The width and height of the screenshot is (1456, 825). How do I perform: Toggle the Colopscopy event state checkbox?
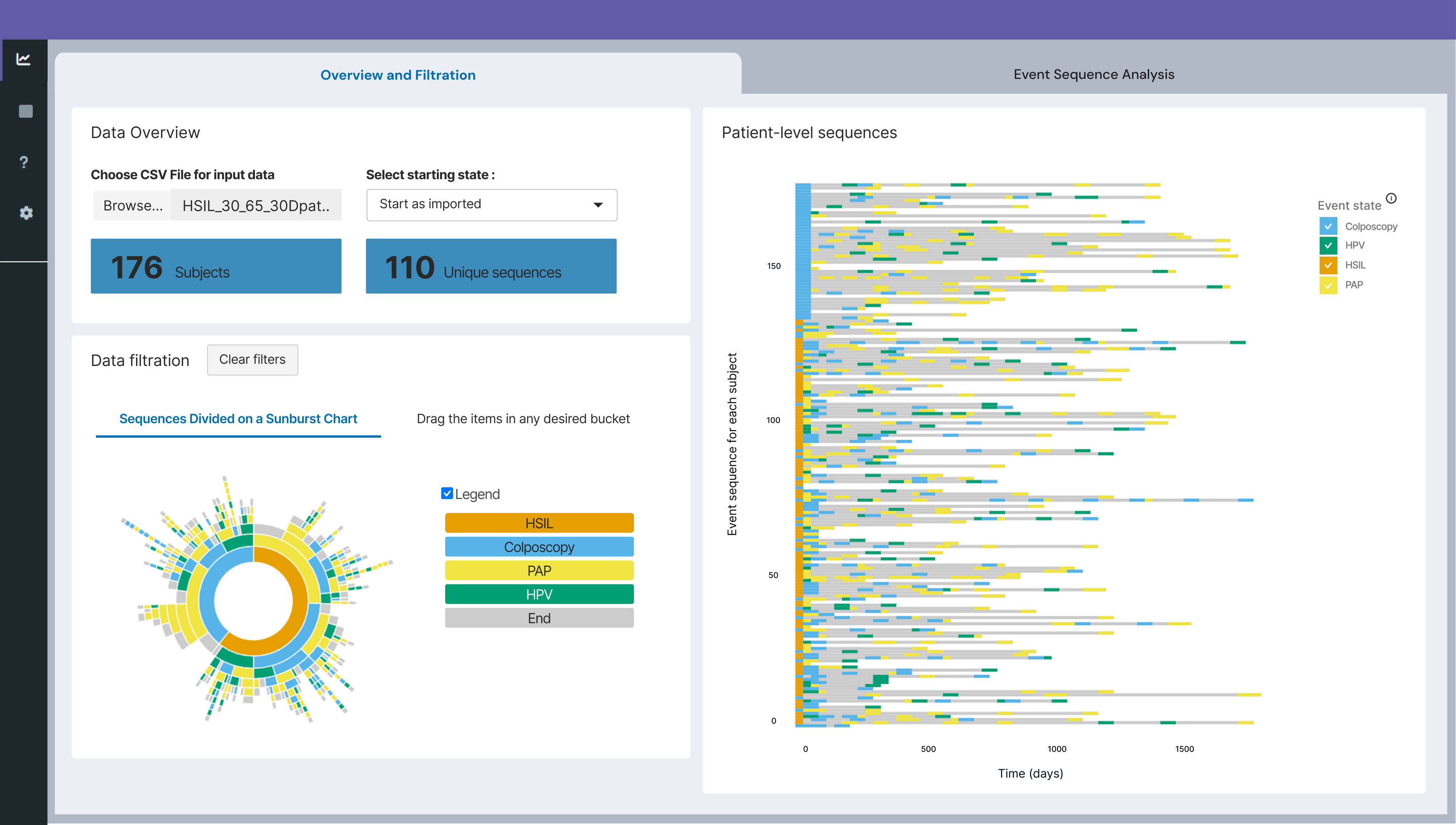coord(1328,226)
